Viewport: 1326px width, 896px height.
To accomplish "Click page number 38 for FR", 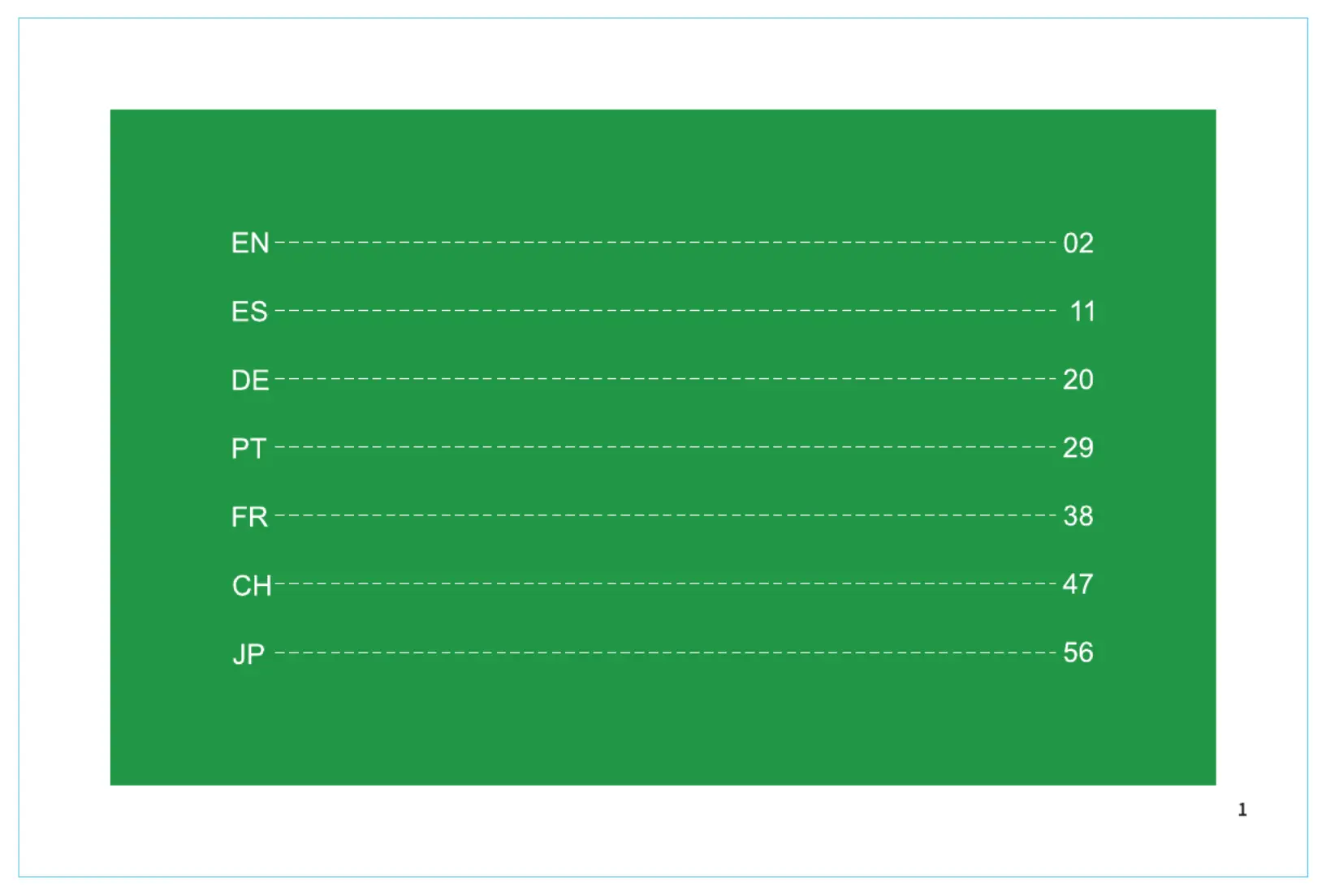I will 1078,516.
